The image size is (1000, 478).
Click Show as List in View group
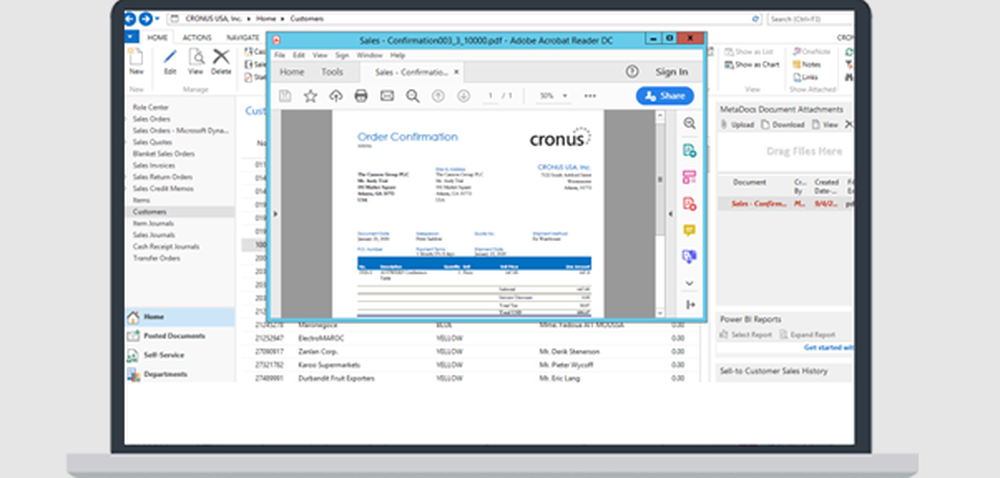[x=749, y=52]
